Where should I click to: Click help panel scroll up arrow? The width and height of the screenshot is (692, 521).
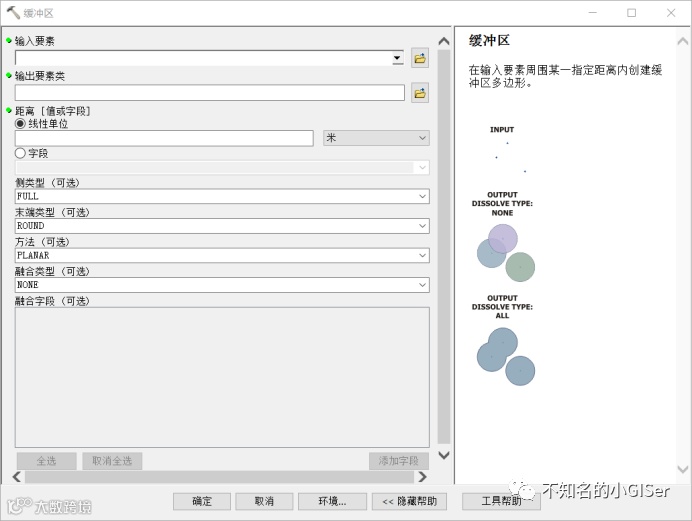click(683, 41)
